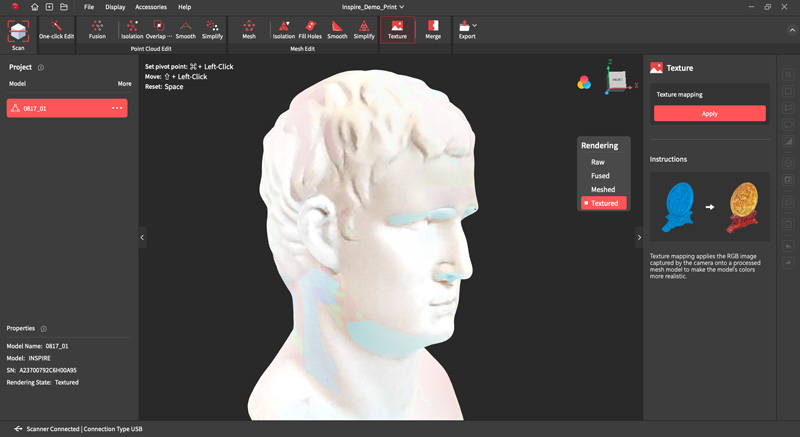Go to the Home screen icon
The height and width of the screenshot is (437, 800).
(x=35, y=7)
